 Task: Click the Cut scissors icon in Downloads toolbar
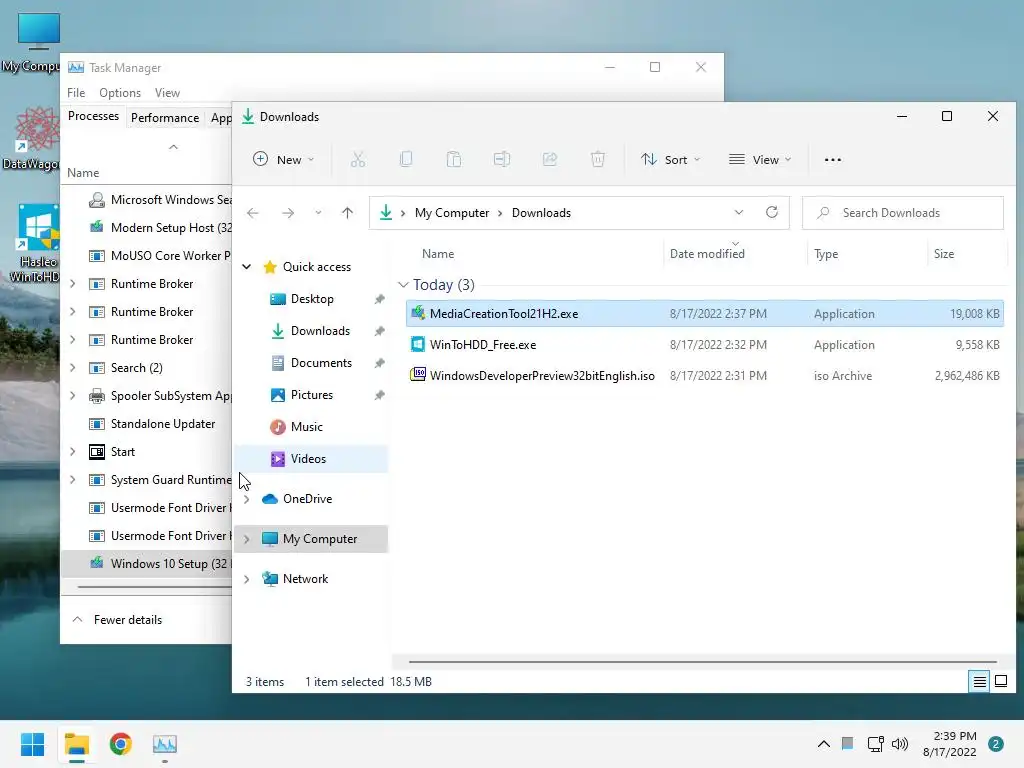tap(358, 159)
